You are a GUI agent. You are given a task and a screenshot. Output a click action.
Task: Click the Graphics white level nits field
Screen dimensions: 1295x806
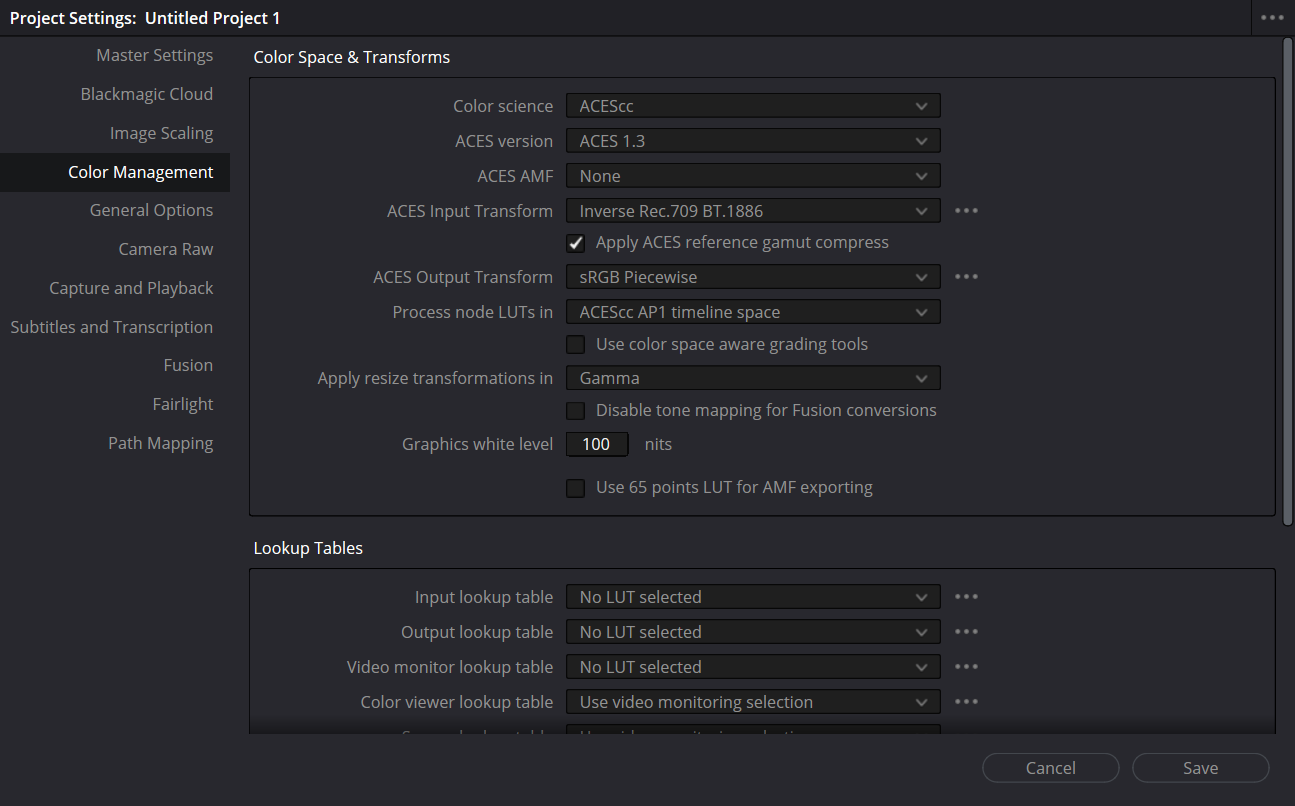tap(597, 444)
